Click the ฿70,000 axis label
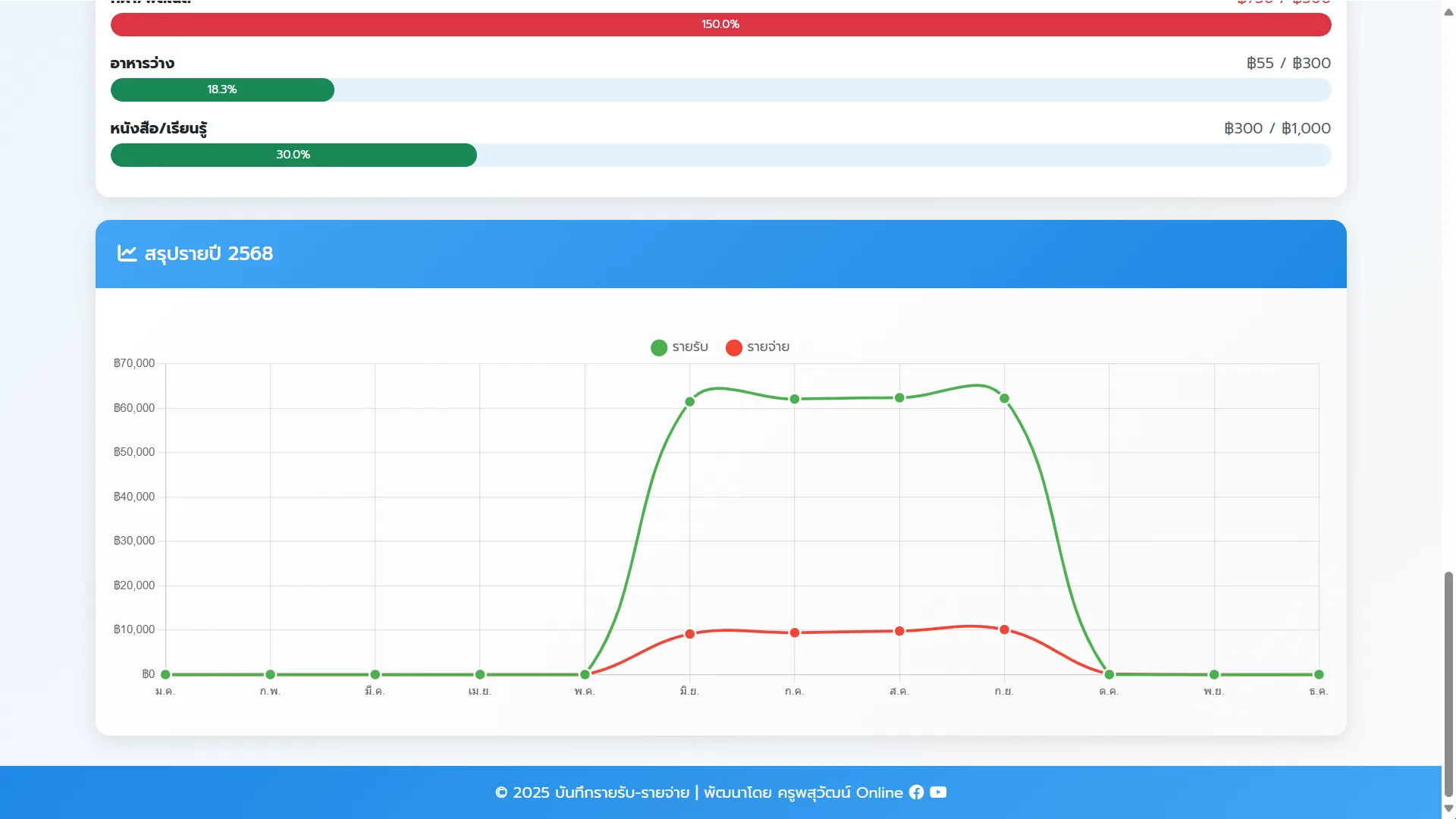Screen dimensions: 1456x819 [134, 363]
